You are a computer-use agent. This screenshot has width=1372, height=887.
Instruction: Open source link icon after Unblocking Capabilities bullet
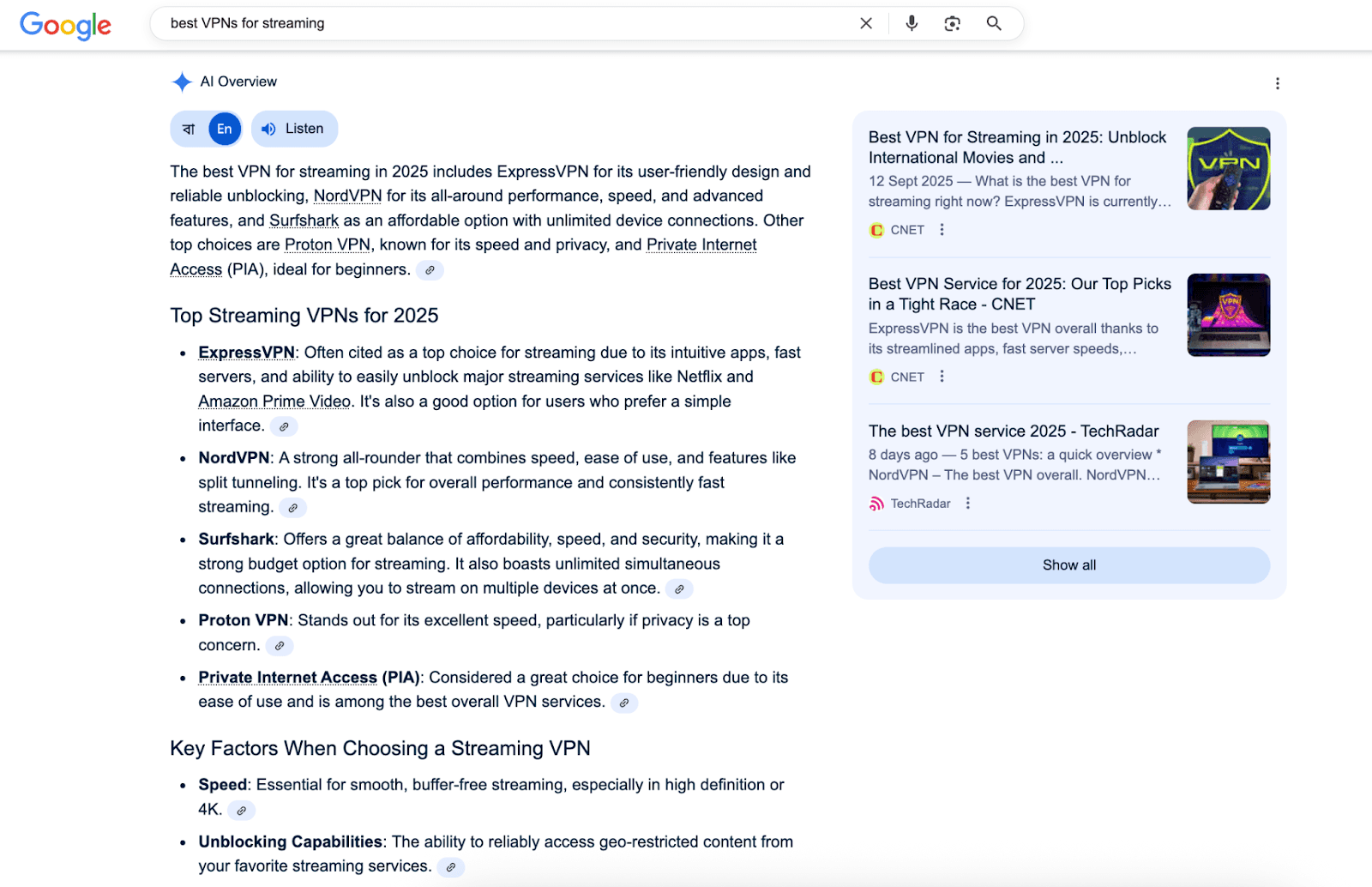pos(450,866)
